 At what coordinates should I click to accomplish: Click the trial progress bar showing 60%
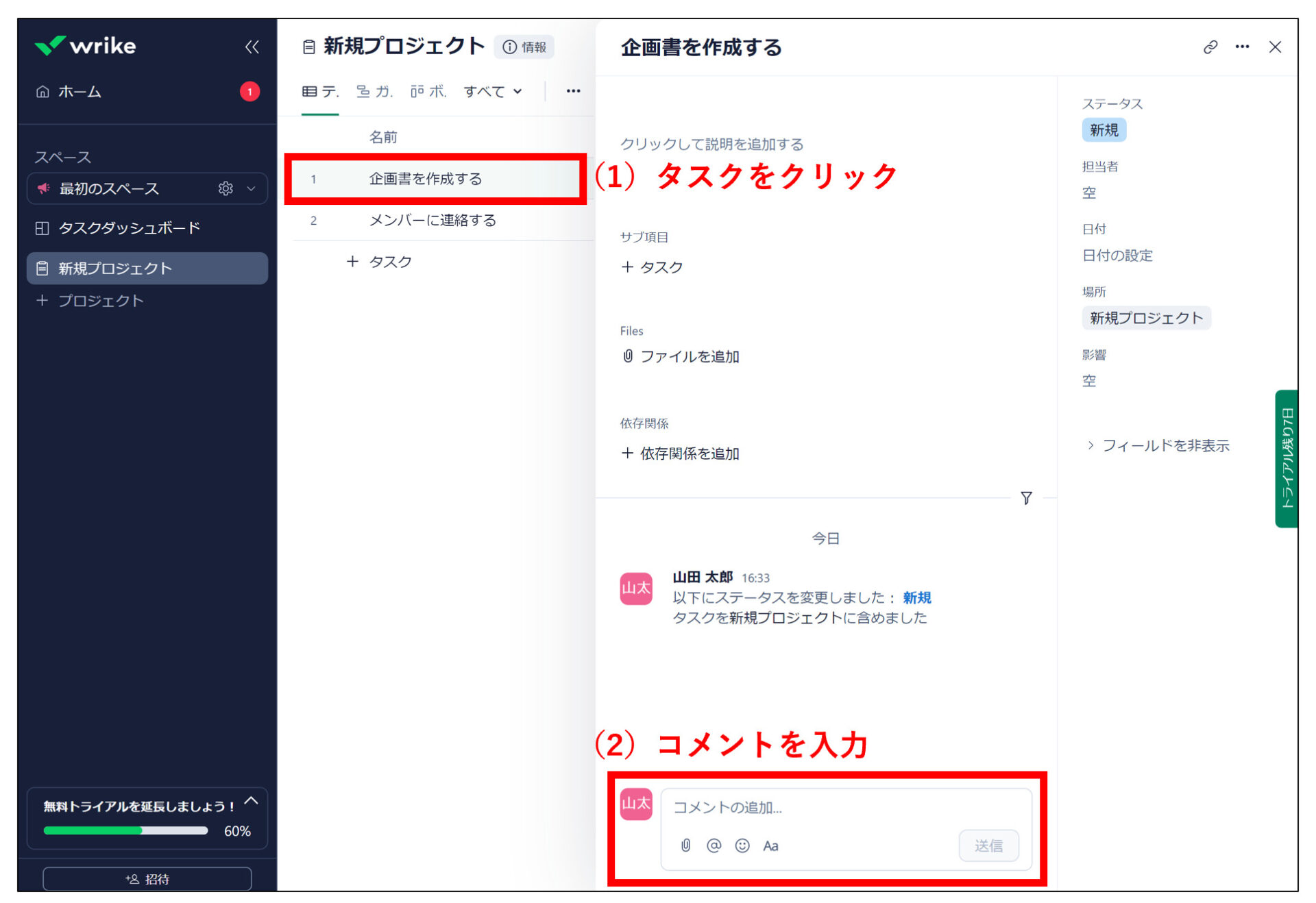(125, 830)
